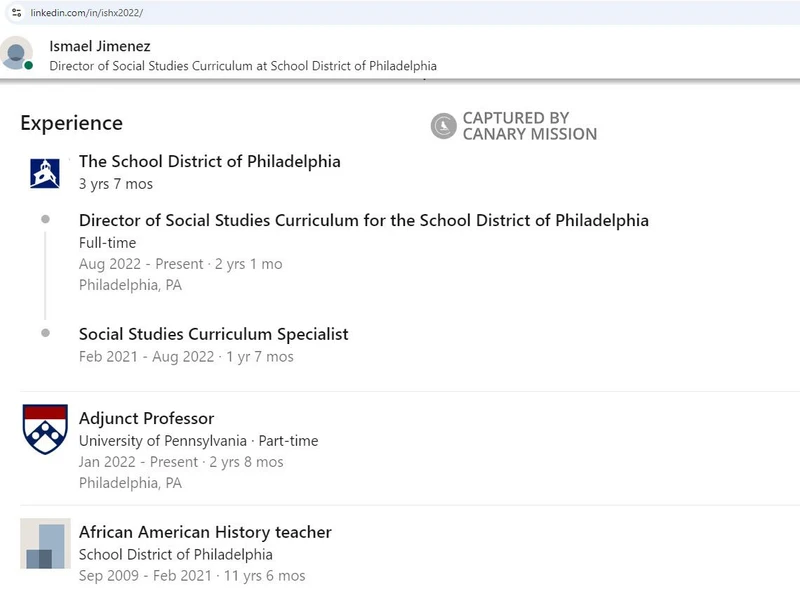The height and width of the screenshot is (601, 800).
Task: Click the green online status dot
Action: click(x=29, y=65)
